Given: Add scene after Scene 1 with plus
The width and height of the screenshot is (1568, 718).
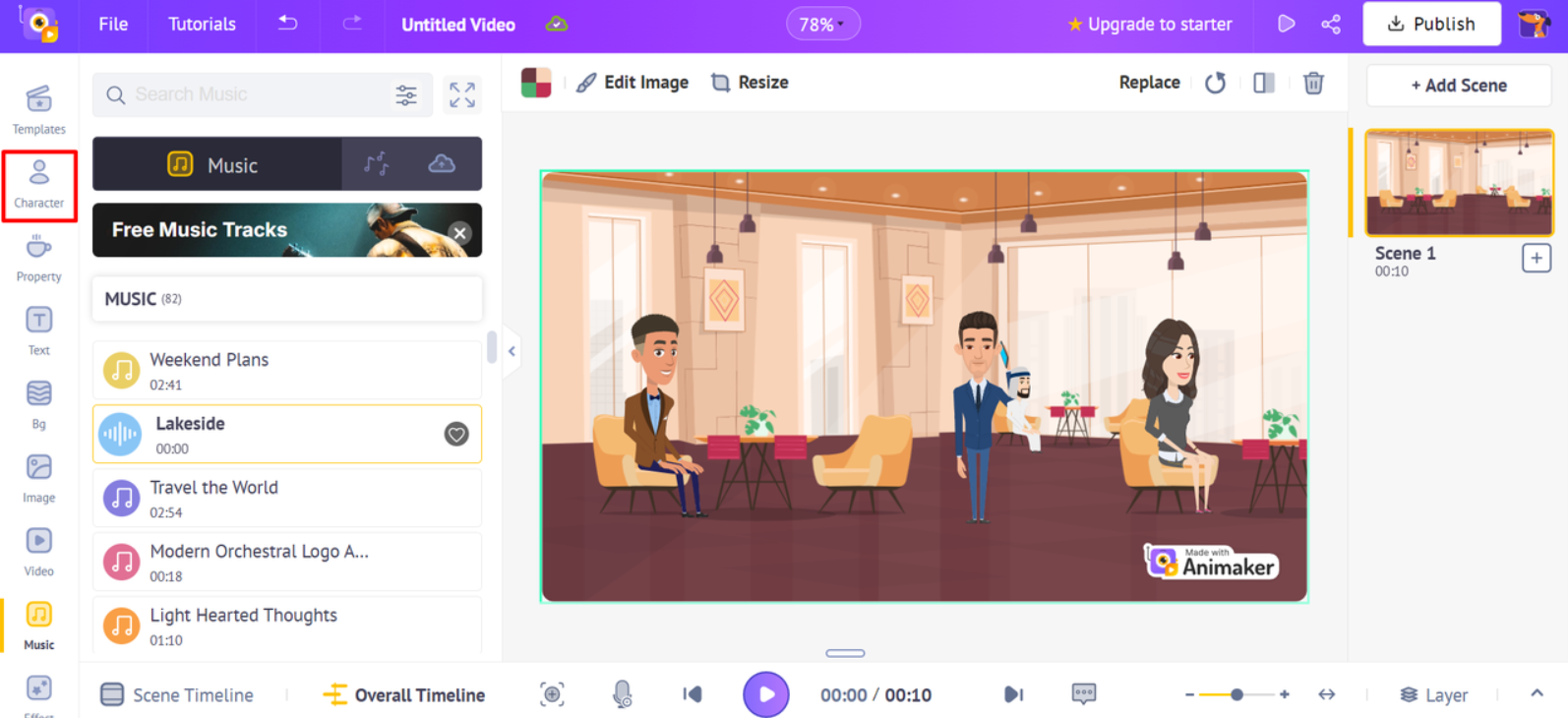Looking at the screenshot, I should pos(1536,259).
